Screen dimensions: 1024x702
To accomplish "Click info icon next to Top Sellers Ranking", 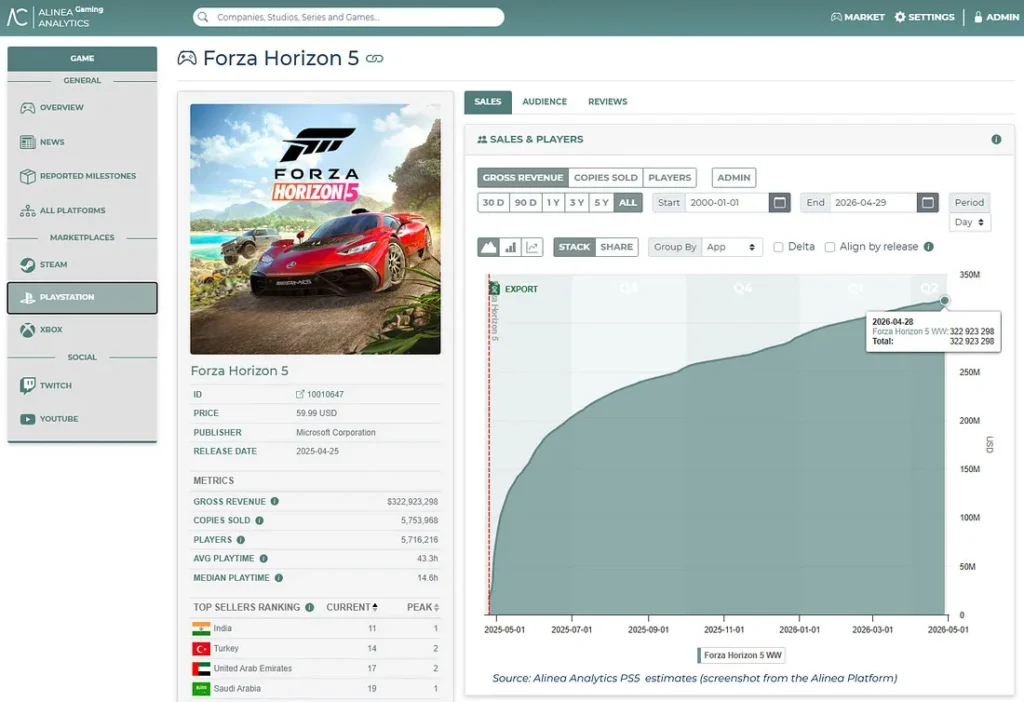I will tap(310, 607).
